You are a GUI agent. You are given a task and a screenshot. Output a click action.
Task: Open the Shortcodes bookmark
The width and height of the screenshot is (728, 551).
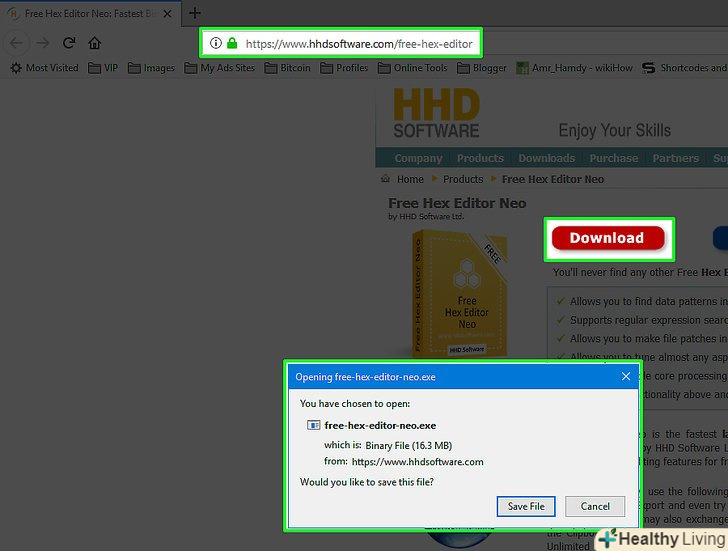coord(685,68)
